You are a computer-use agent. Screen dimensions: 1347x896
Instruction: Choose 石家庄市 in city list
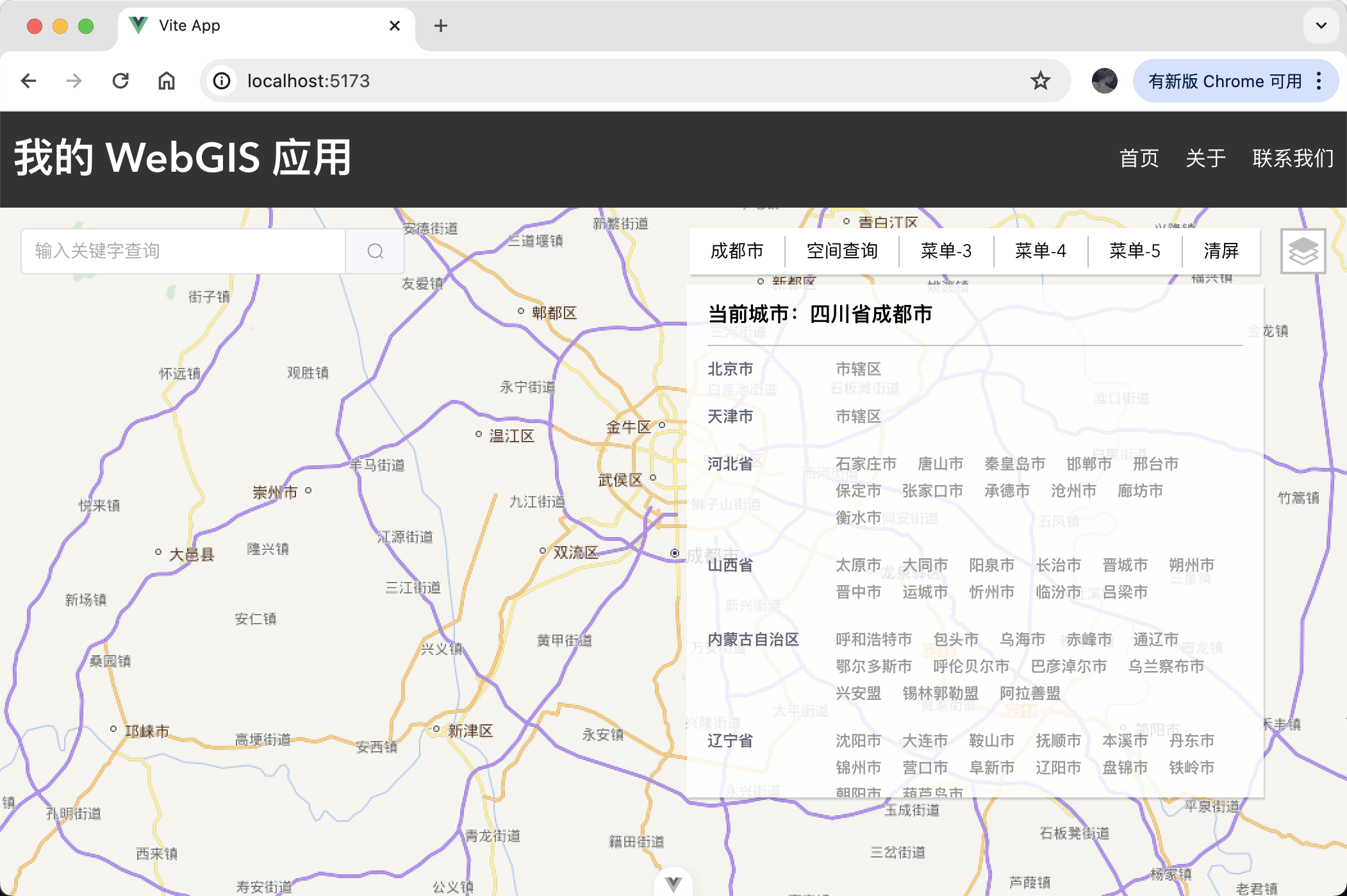[866, 464]
